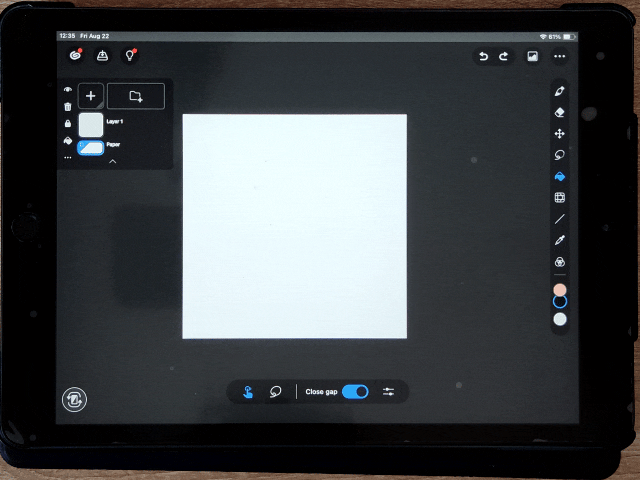The height and width of the screenshot is (480, 640).
Task: Open the grid drawing aids tool
Action: click(x=560, y=198)
